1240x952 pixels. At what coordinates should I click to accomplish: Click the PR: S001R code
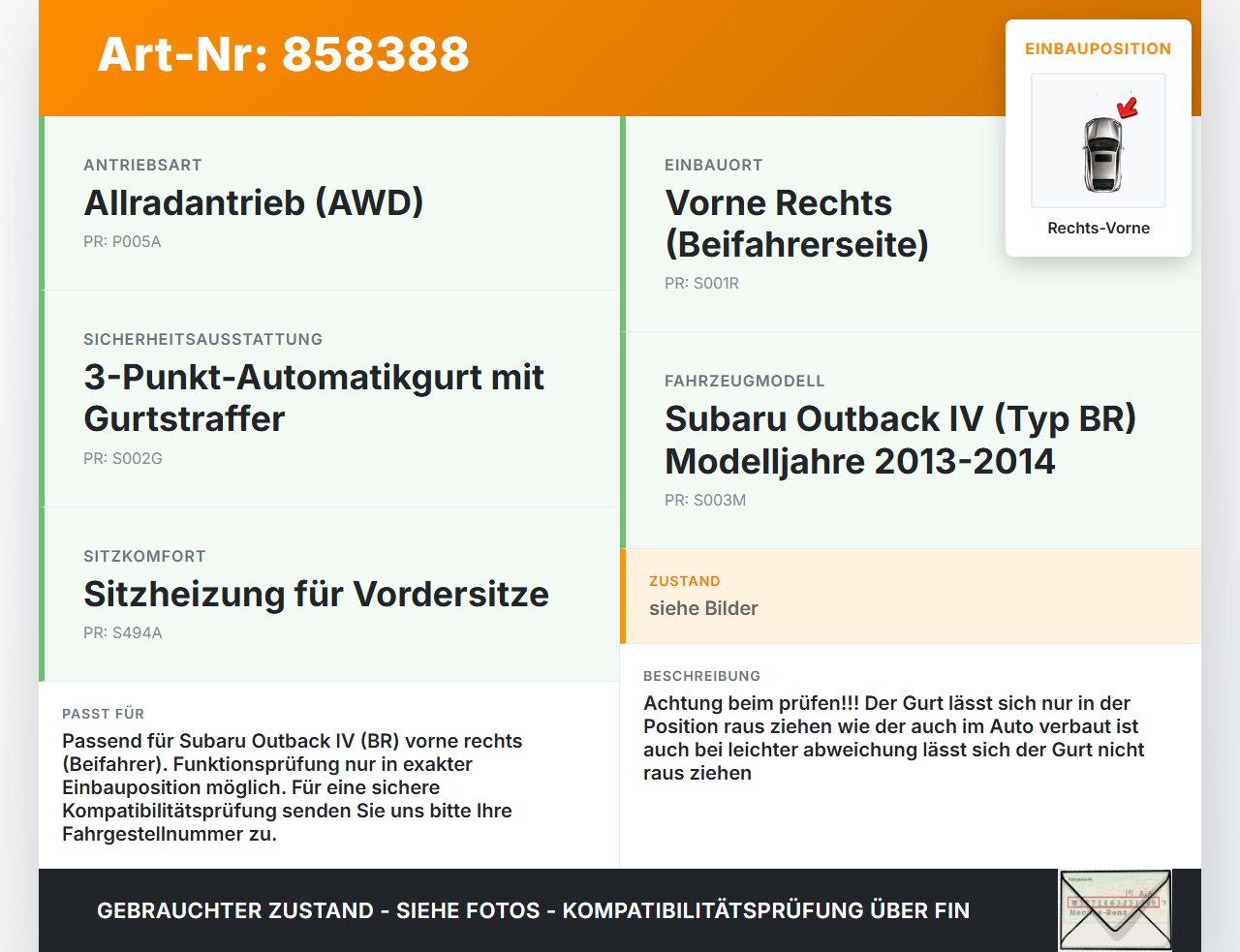coord(702,283)
